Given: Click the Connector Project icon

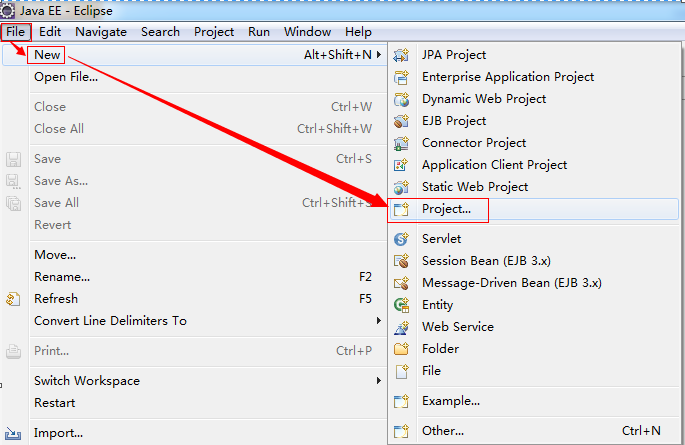Looking at the screenshot, I should pyautogui.click(x=401, y=143).
